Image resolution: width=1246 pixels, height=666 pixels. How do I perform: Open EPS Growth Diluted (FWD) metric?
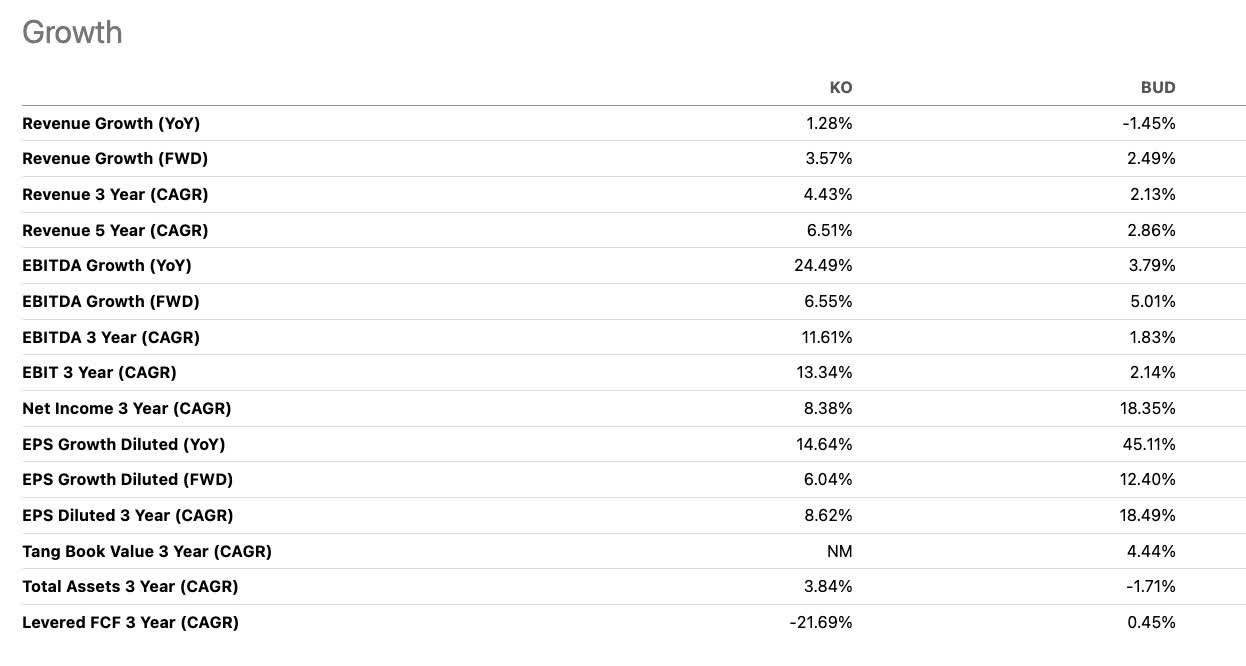click(127, 479)
